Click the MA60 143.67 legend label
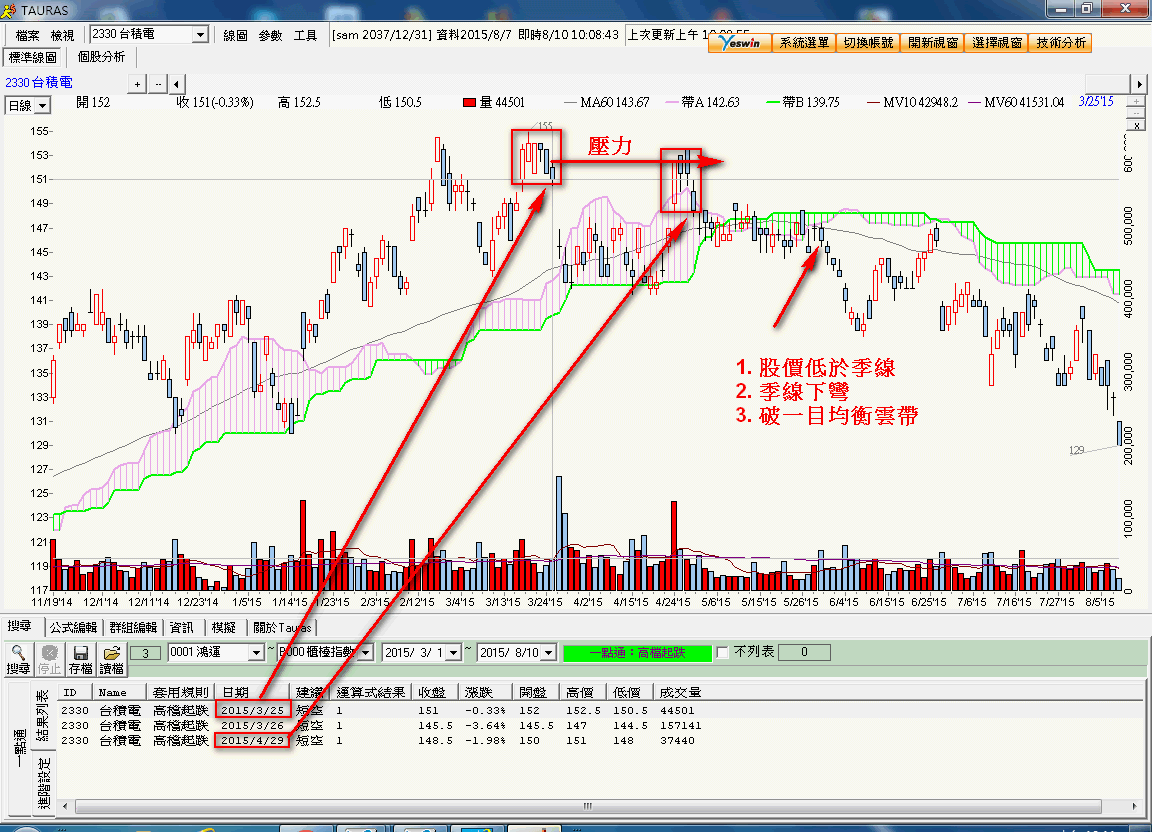1152x832 pixels. click(x=615, y=103)
